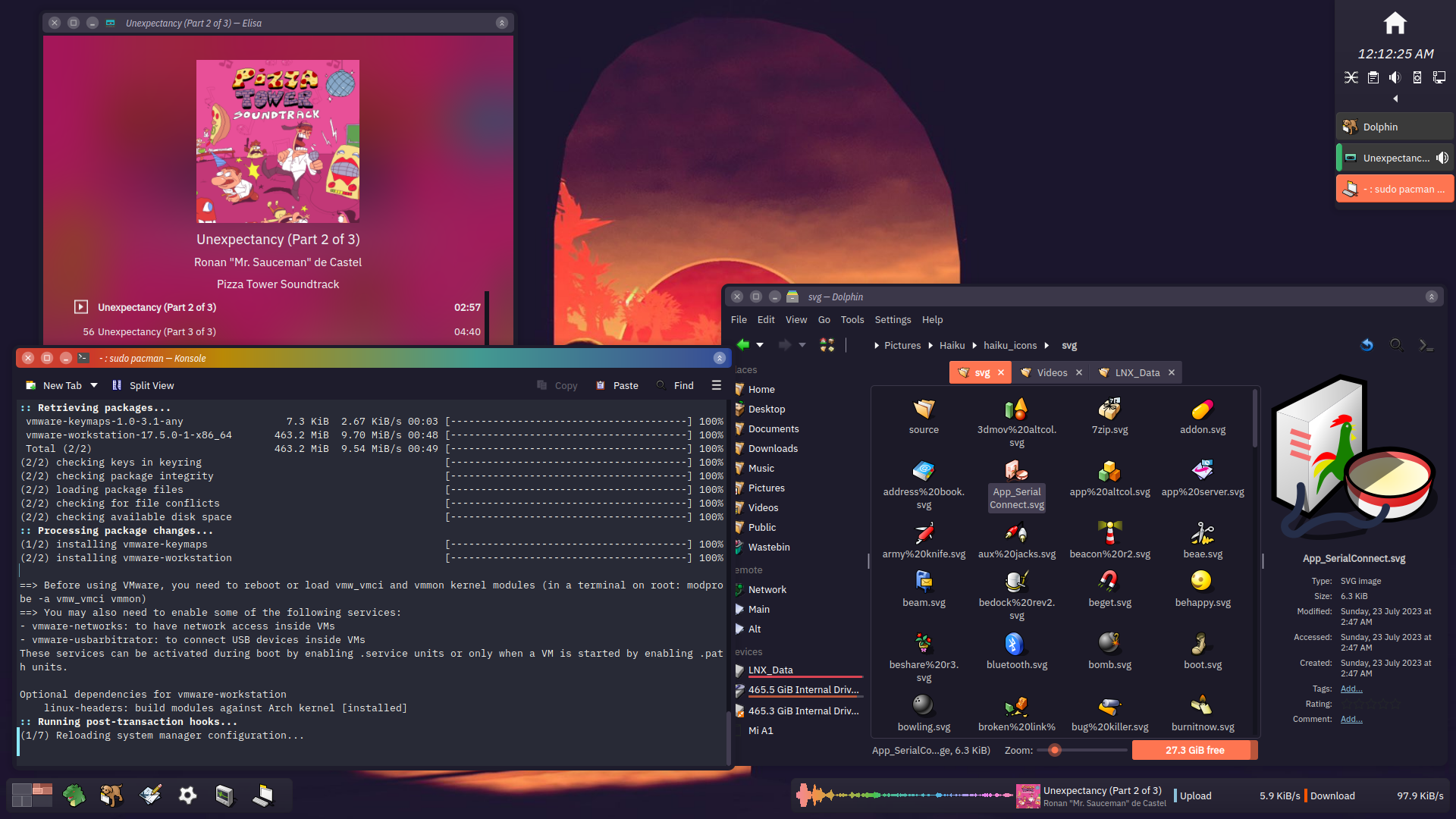
Task: Open New Tab dropdown arrow in Konsole
Action: (94, 385)
